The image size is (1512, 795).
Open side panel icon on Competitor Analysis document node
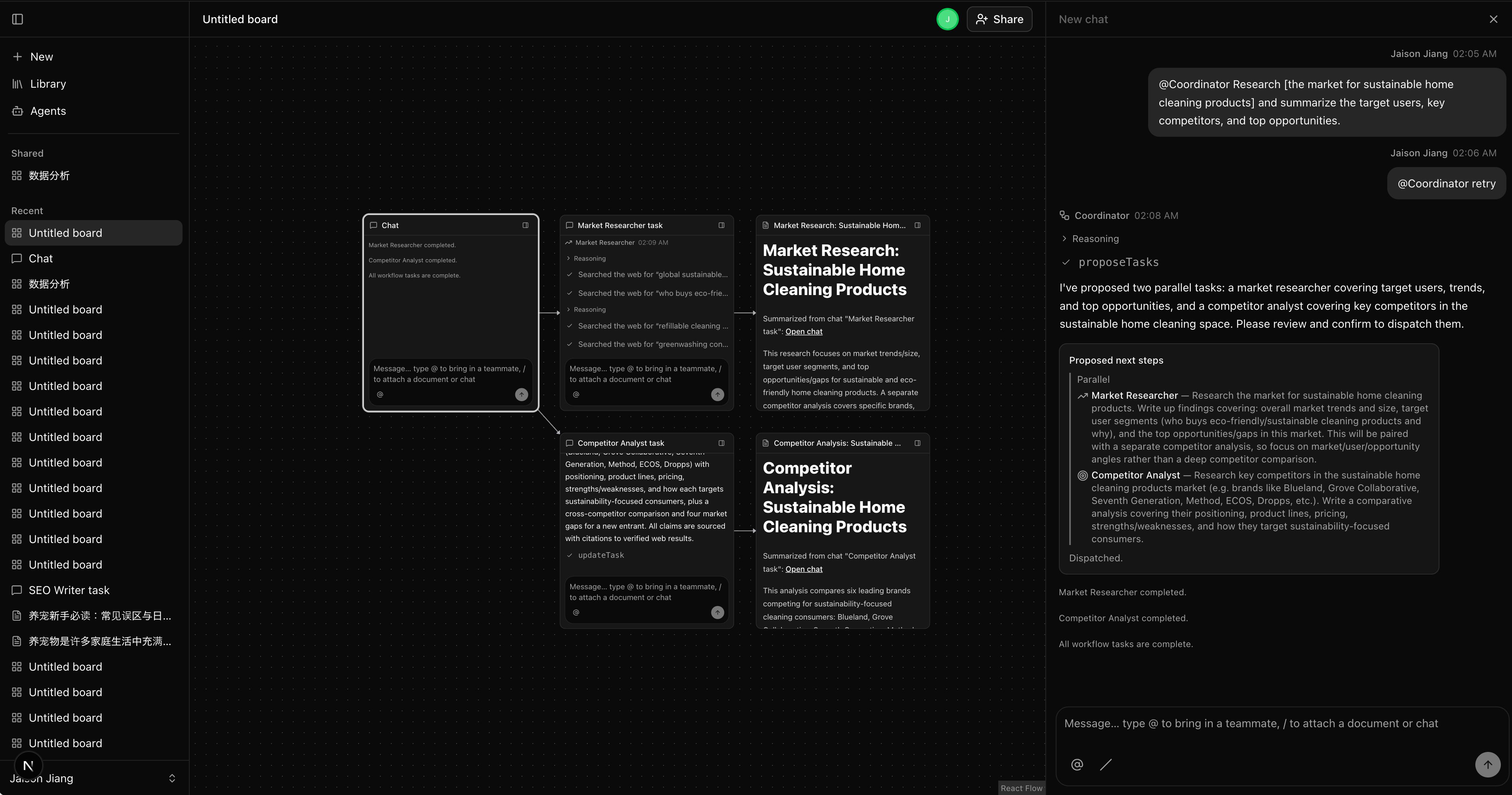click(917, 443)
